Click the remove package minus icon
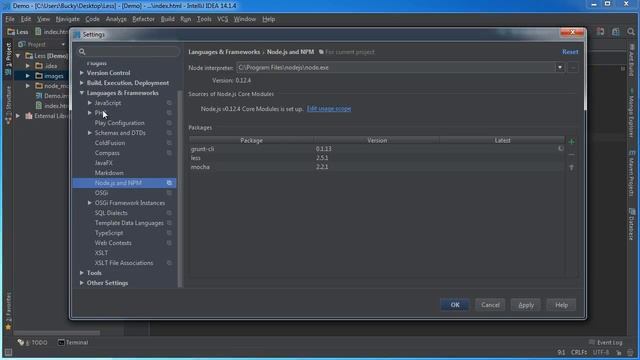 tap(571, 155)
